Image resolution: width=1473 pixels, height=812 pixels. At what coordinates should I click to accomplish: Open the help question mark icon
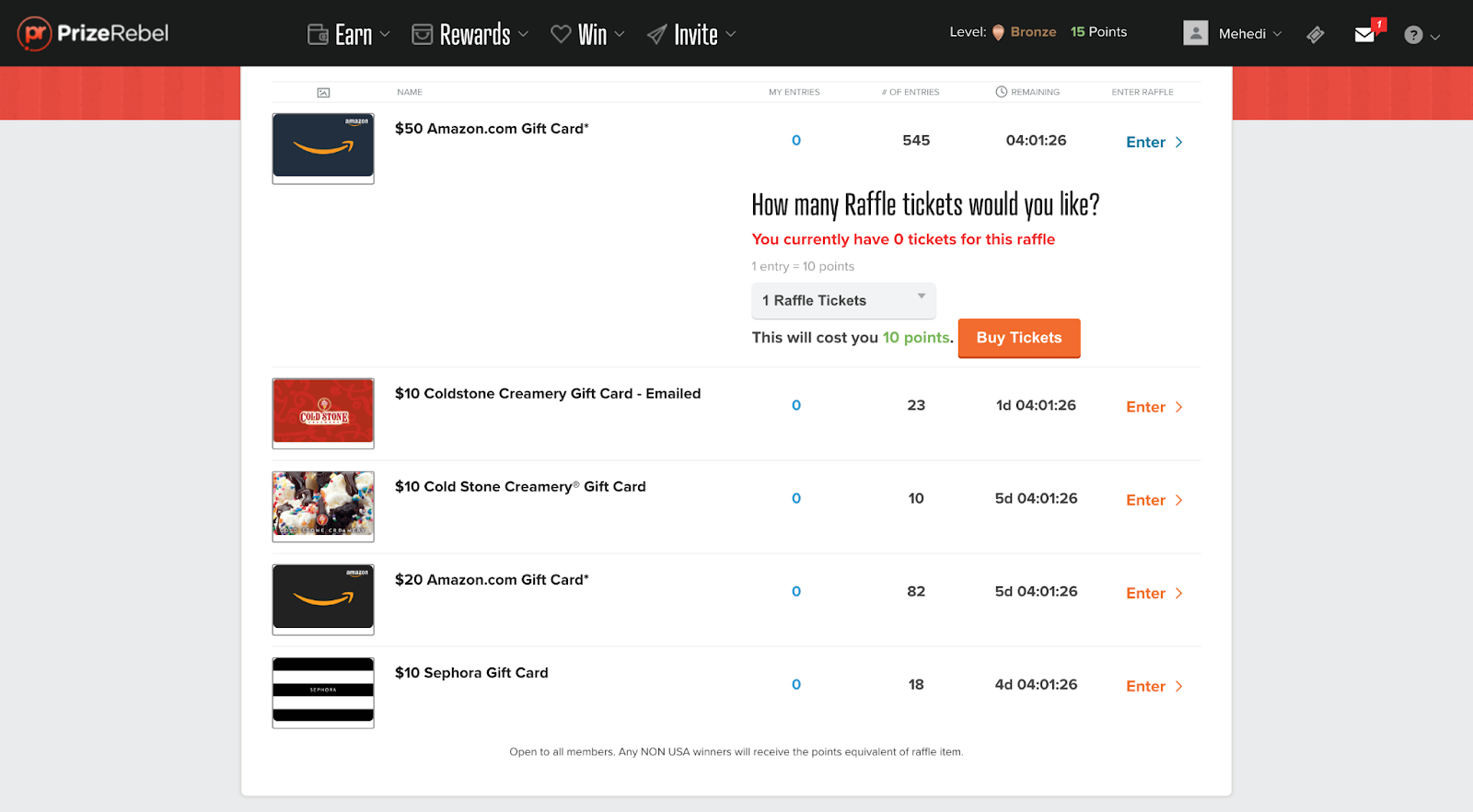coord(1413,35)
